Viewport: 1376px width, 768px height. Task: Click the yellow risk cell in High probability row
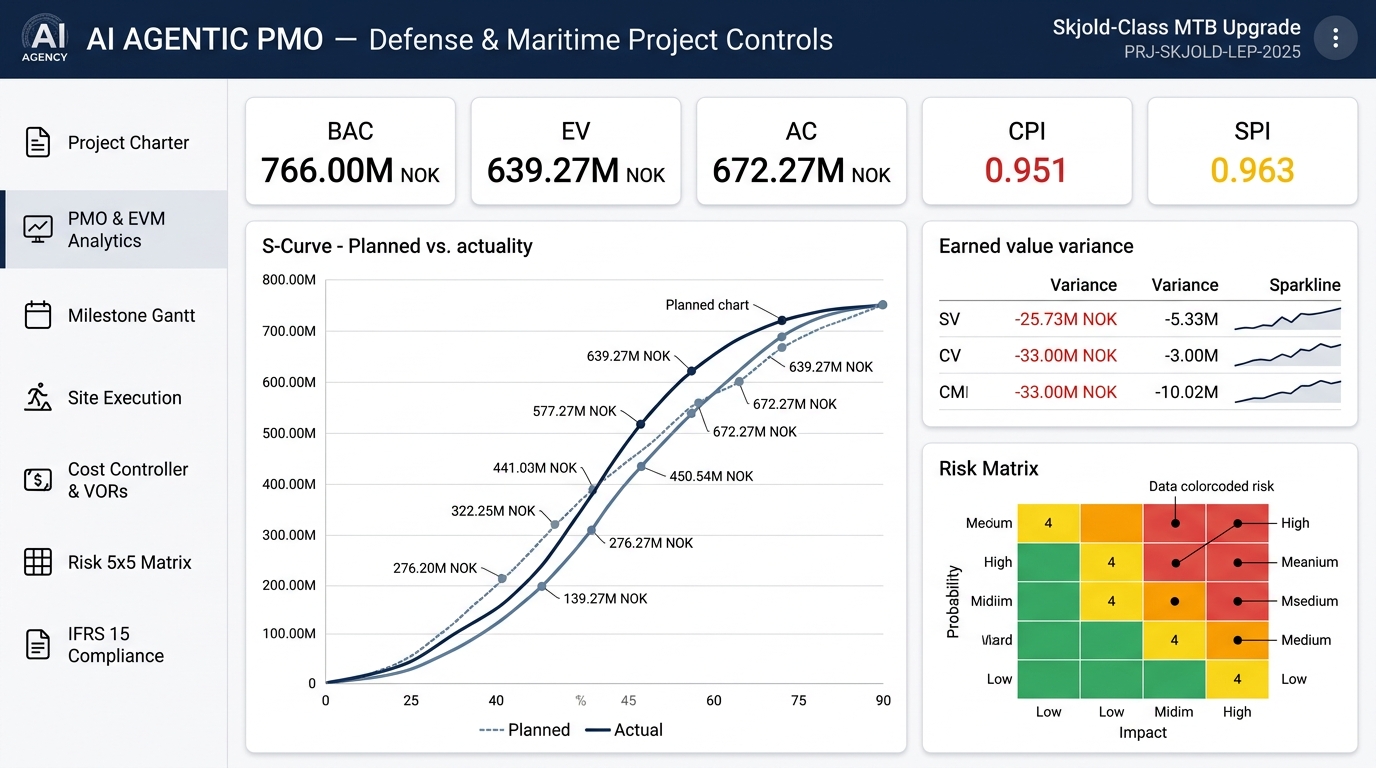[1111, 562]
